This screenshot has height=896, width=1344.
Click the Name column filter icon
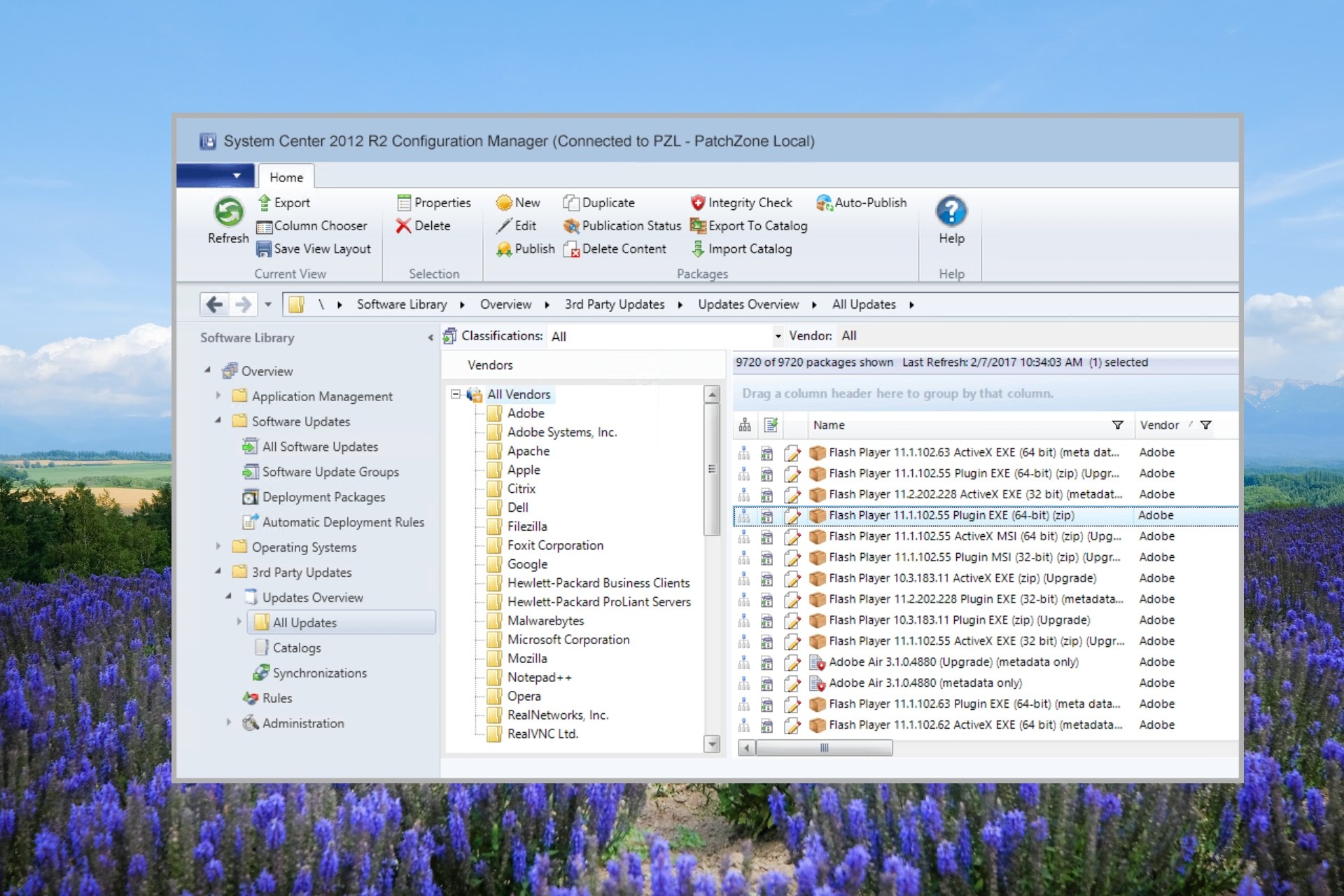(1118, 425)
